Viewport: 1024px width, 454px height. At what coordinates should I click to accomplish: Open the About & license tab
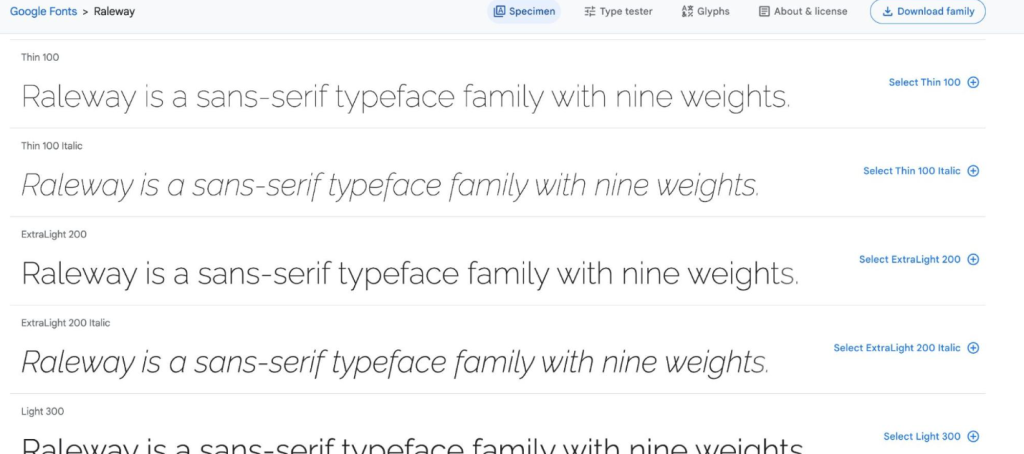click(803, 11)
